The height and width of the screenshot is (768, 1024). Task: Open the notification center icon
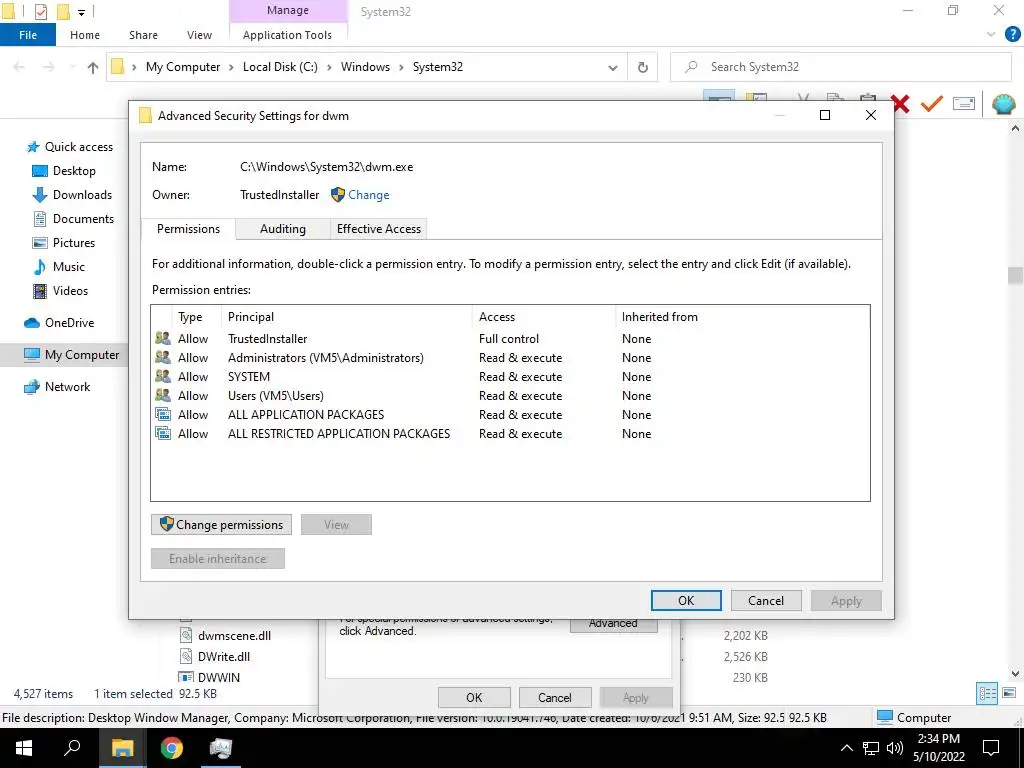991,748
